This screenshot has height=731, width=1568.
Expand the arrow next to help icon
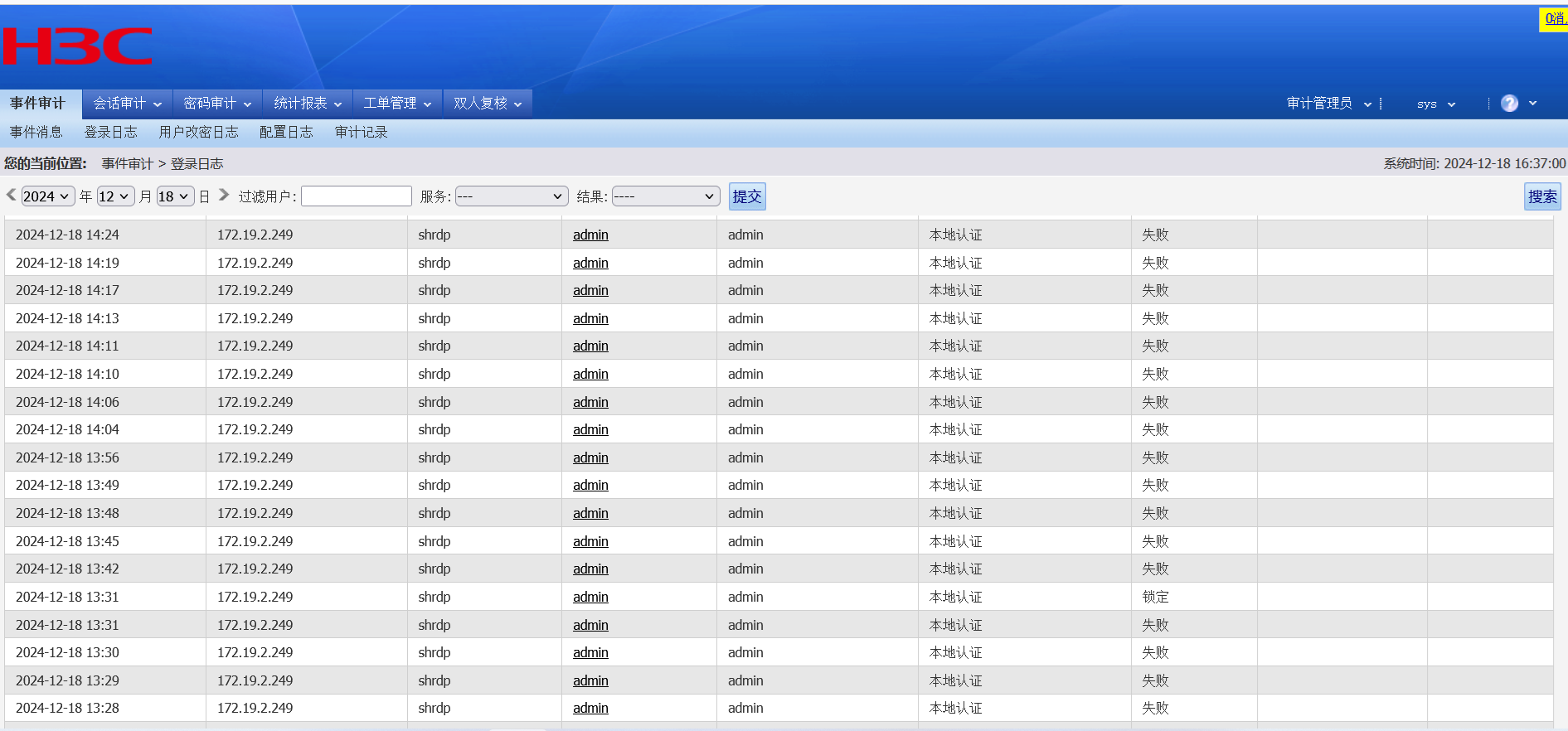click(1532, 104)
